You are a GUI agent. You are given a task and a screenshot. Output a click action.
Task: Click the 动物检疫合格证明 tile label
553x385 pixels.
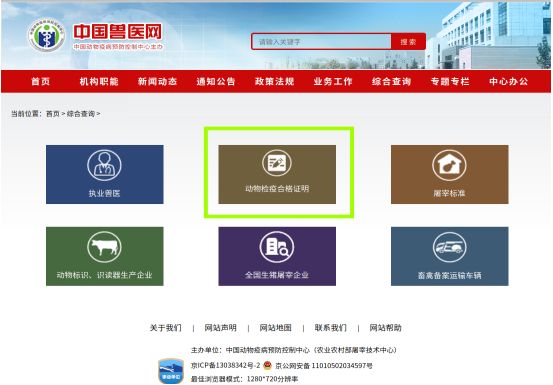pyautogui.click(x=277, y=189)
